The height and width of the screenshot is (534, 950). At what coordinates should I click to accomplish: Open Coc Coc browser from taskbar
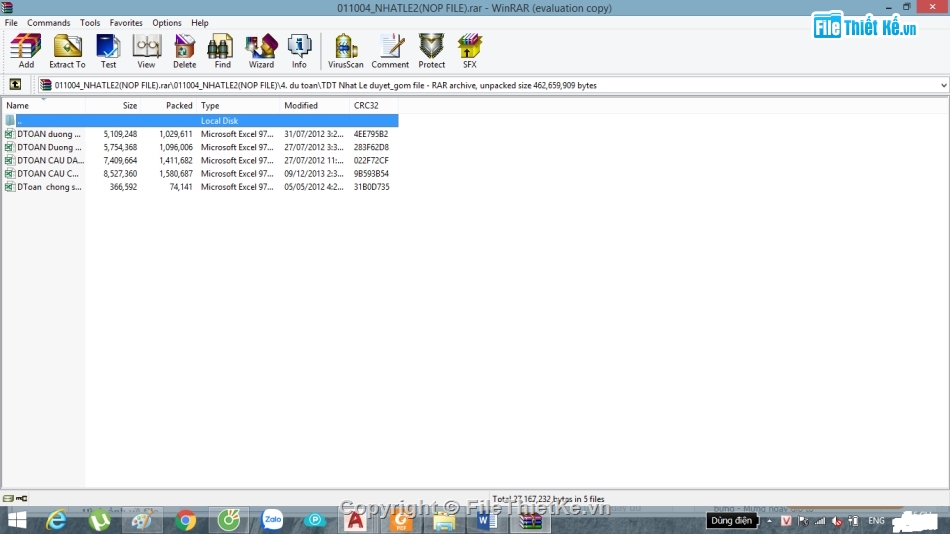tap(229, 520)
